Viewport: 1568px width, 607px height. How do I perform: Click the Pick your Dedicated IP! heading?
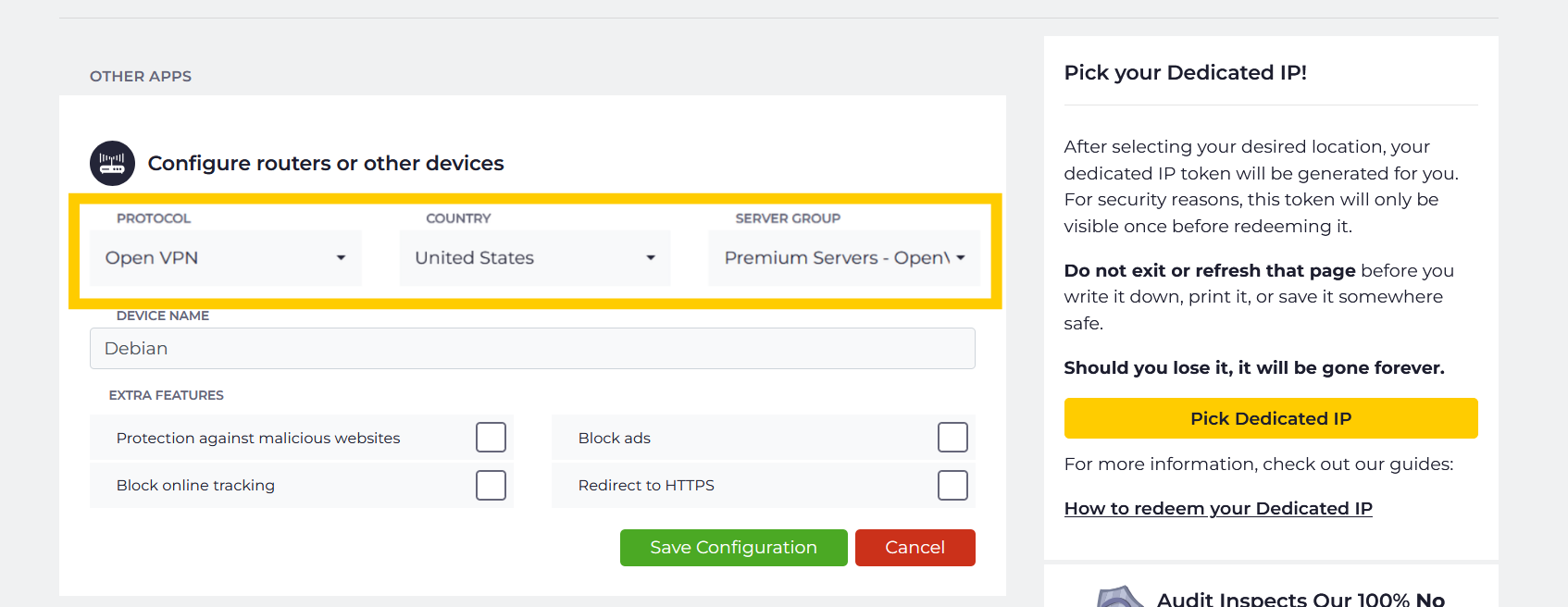(1186, 73)
